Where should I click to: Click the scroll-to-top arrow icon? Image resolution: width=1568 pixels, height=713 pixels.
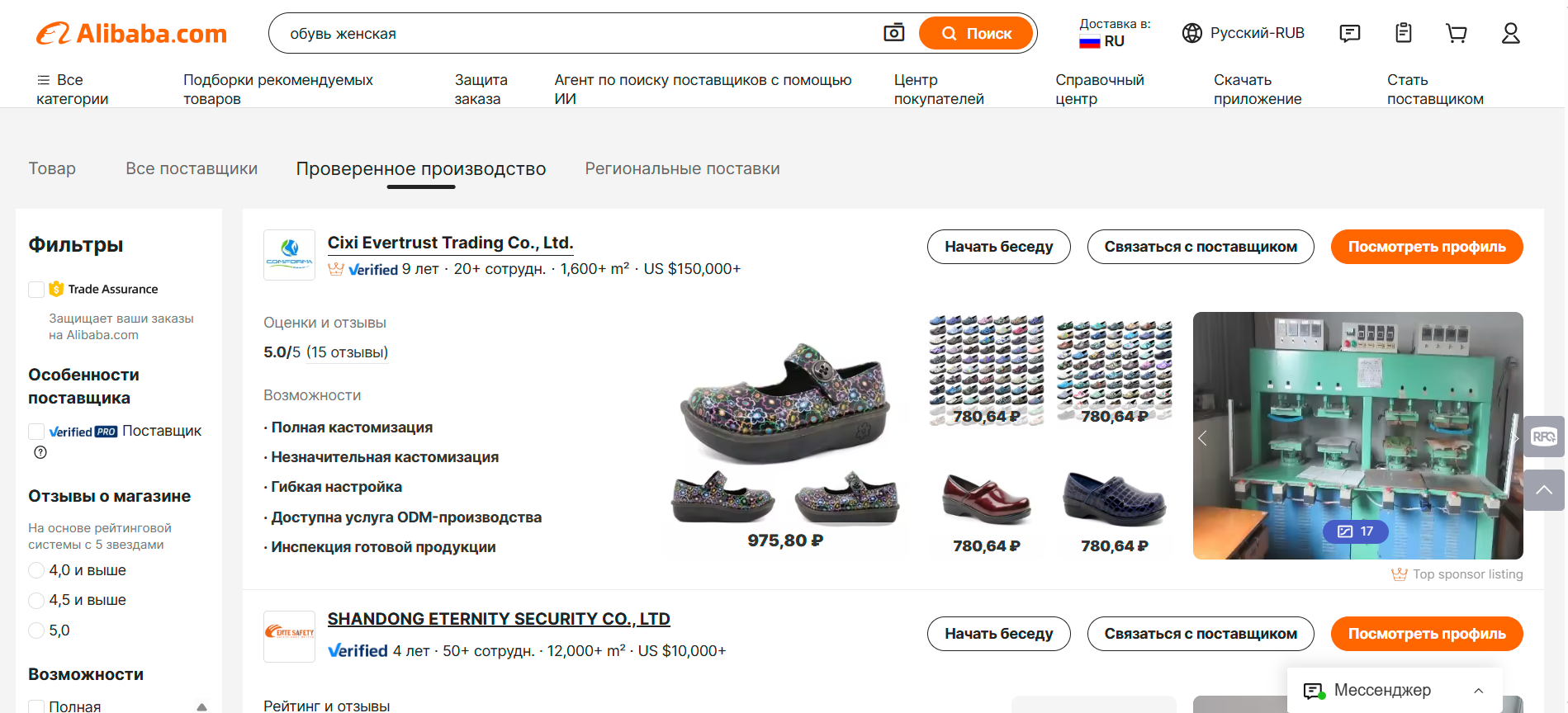coord(1543,490)
